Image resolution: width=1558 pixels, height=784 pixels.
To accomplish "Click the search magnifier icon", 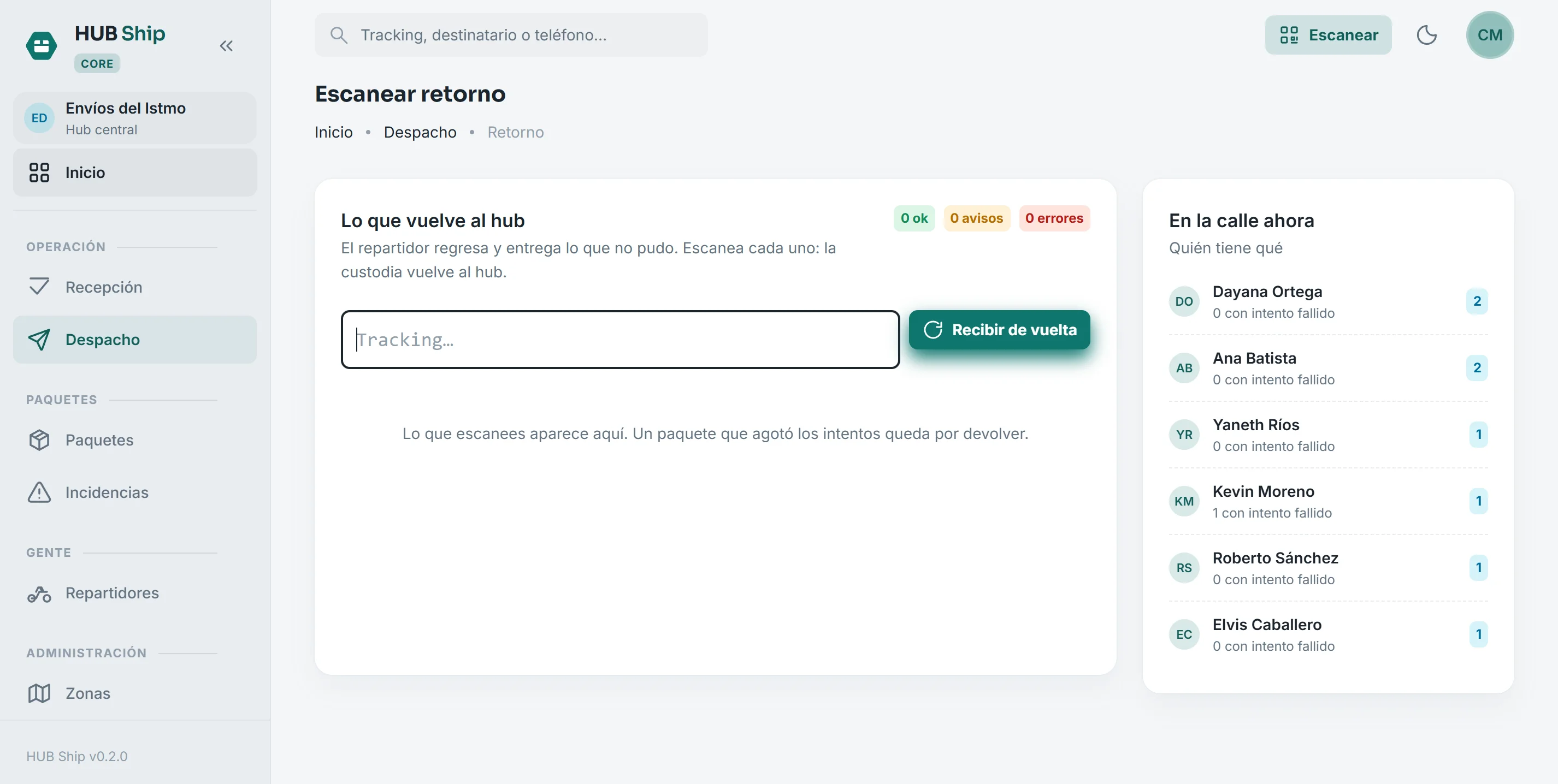I will click(x=339, y=35).
